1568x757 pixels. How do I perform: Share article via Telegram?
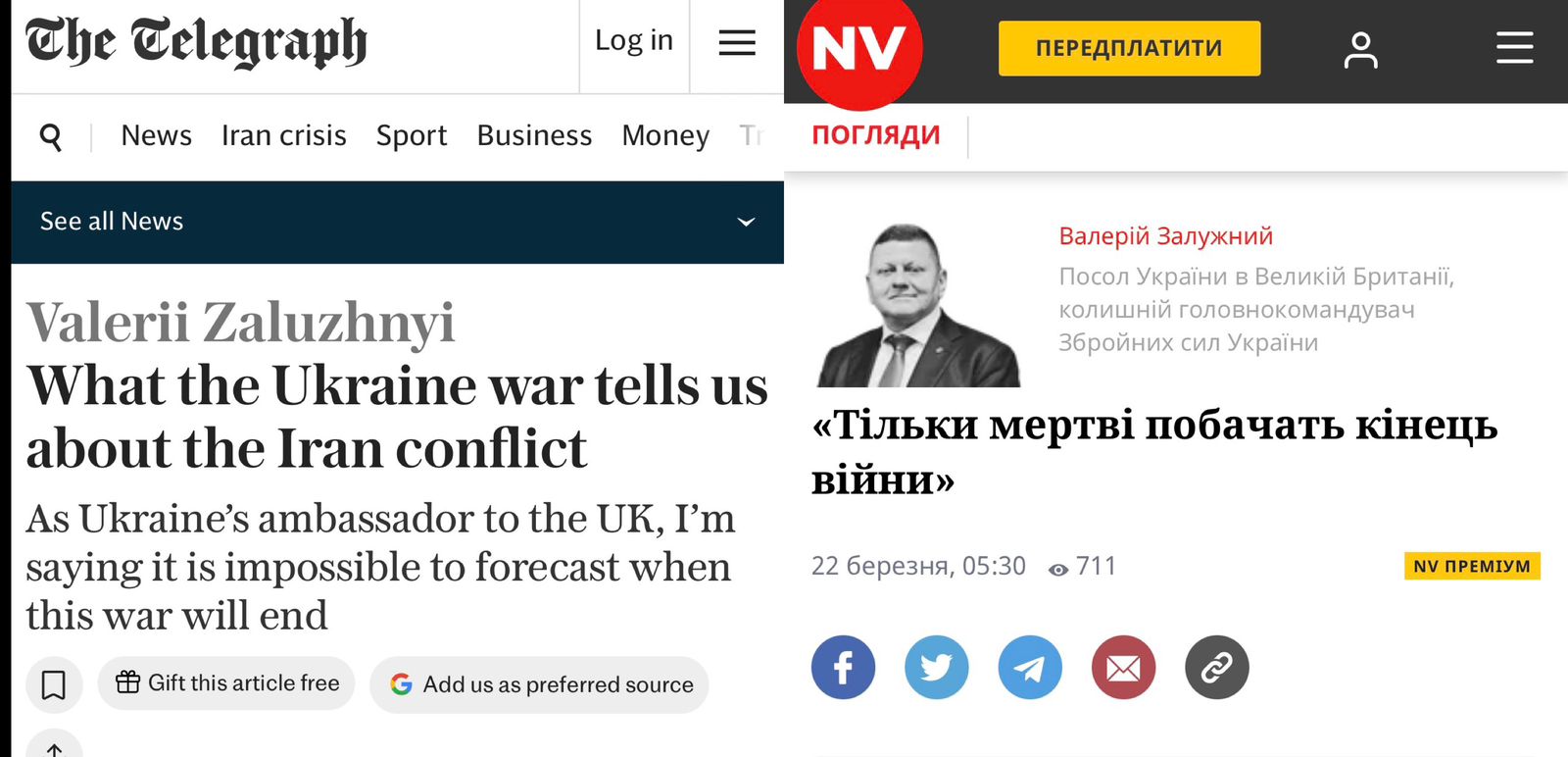pyautogui.click(x=1029, y=668)
